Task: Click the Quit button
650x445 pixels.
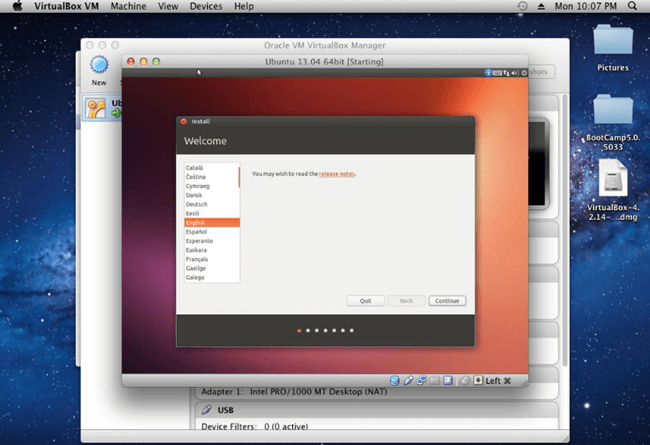Action: point(365,301)
